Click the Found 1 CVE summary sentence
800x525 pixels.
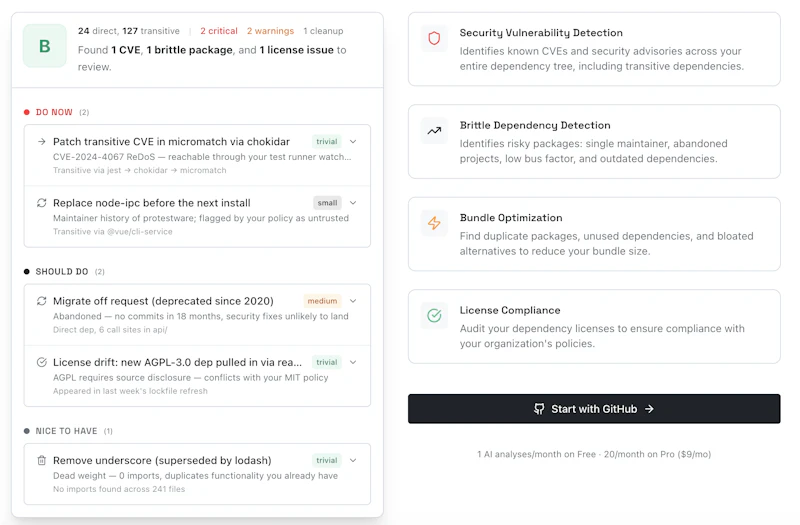212,58
